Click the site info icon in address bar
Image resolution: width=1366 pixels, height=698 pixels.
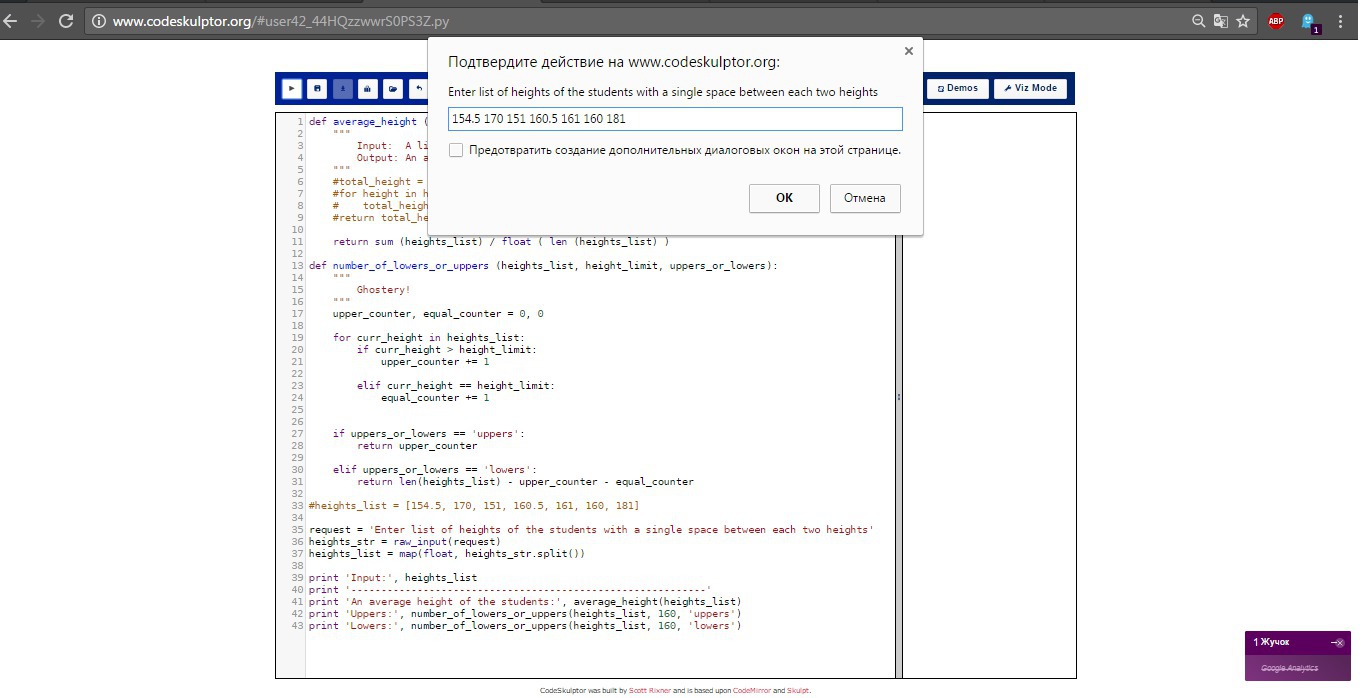pos(99,20)
